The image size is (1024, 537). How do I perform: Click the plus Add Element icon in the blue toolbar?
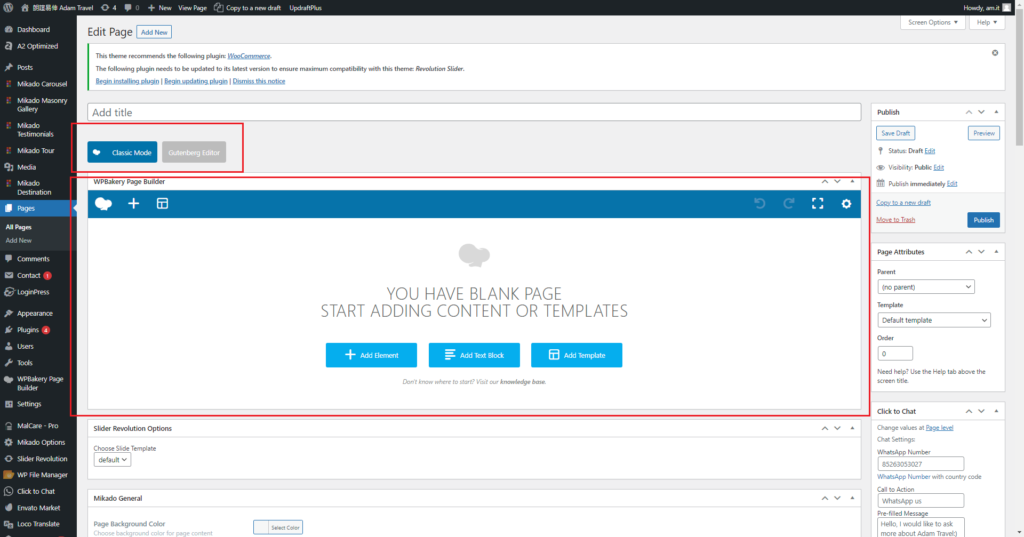coord(133,204)
